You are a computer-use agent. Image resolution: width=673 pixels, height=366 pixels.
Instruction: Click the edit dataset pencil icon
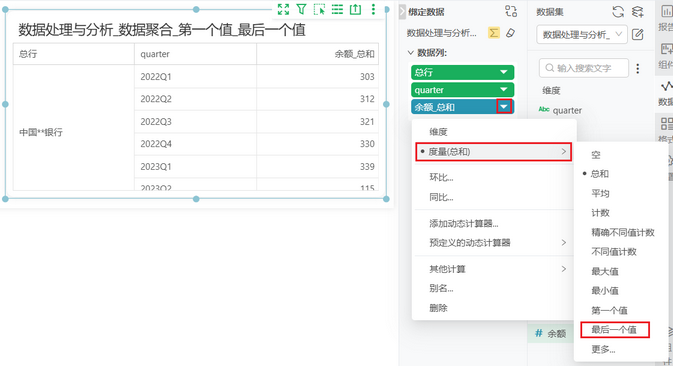[638, 34]
